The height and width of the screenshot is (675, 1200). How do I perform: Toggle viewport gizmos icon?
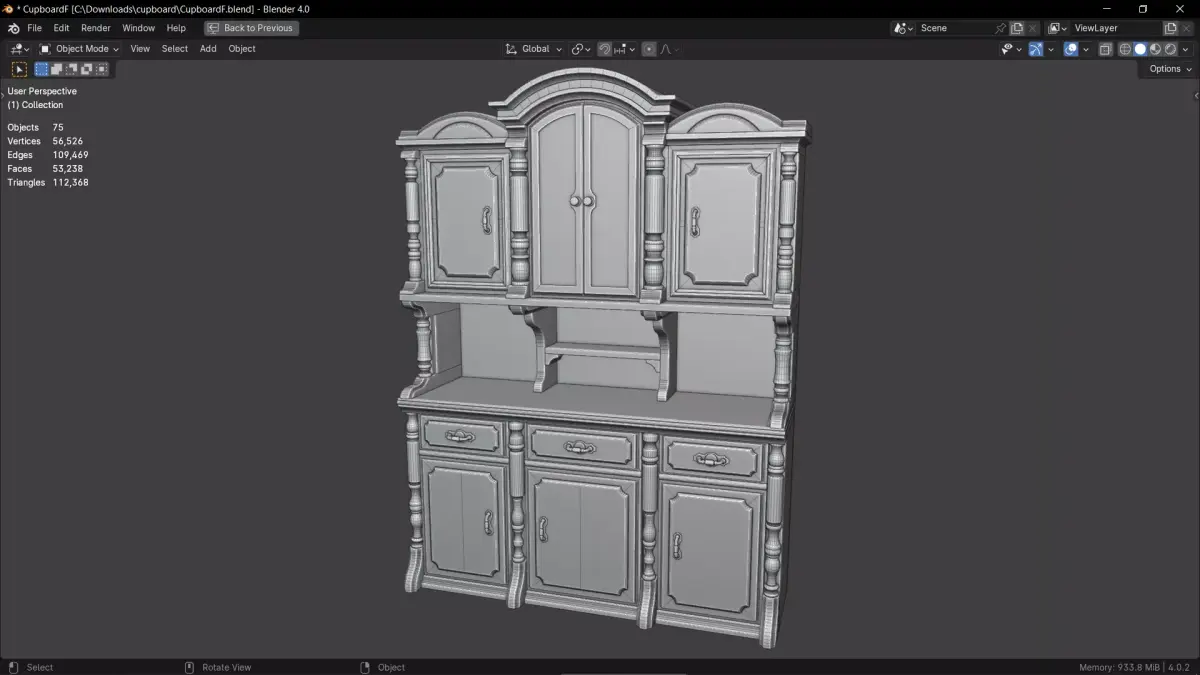[1036, 48]
